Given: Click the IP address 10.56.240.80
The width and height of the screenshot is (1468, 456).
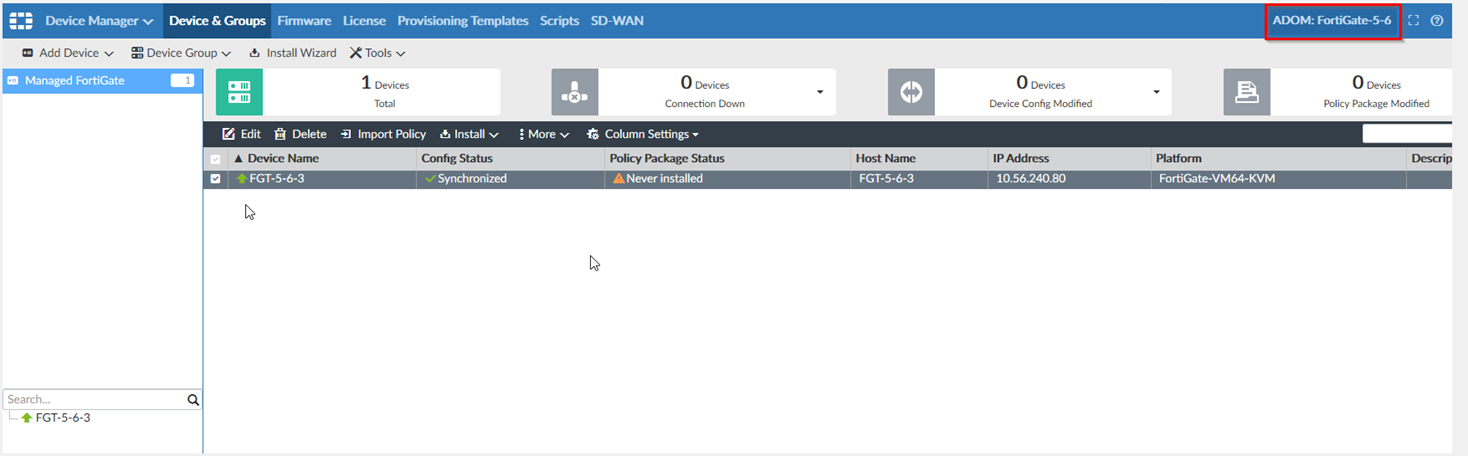Looking at the screenshot, I should (1030, 179).
